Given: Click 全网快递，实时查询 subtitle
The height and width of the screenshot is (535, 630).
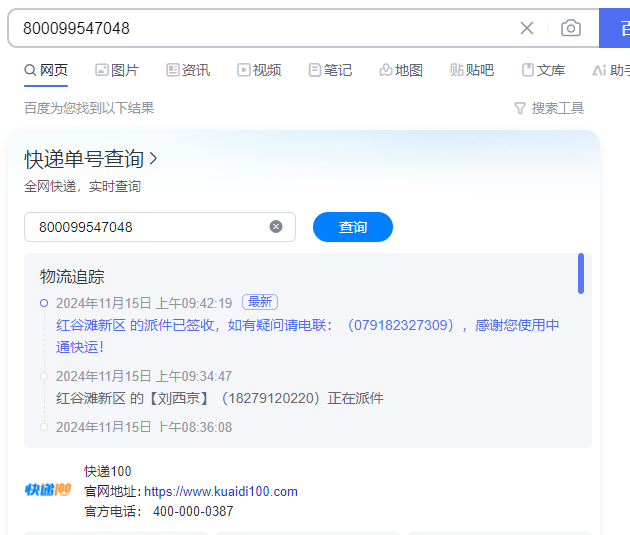Looking at the screenshot, I should click(x=82, y=186).
